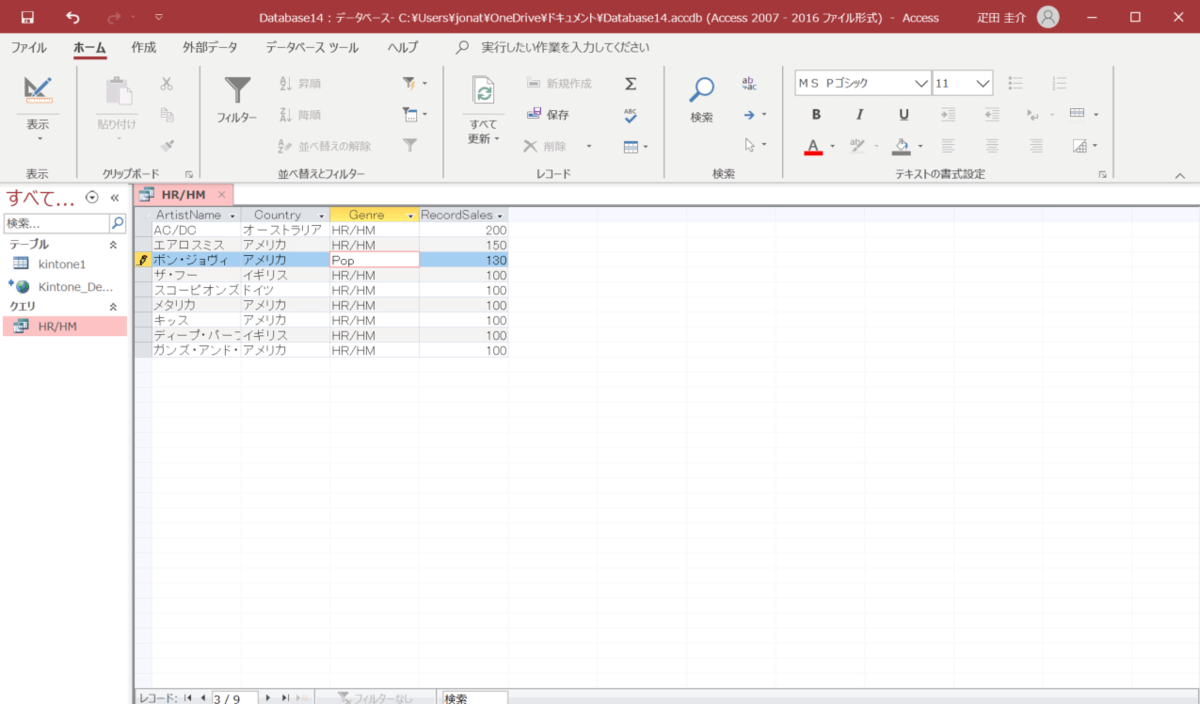Click the AC/DC artist name cell
1200x704 pixels.
coord(196,230)
